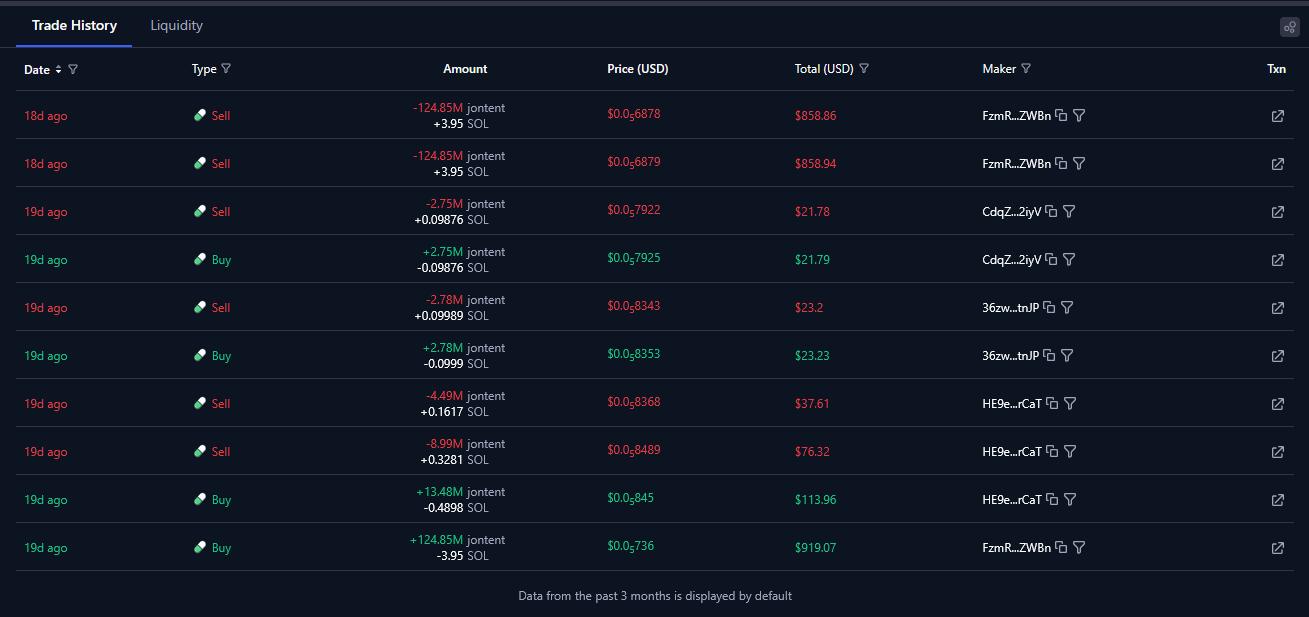
Task: Open transaction link for $858.86 sell trade
Action: coord(1277,116)
